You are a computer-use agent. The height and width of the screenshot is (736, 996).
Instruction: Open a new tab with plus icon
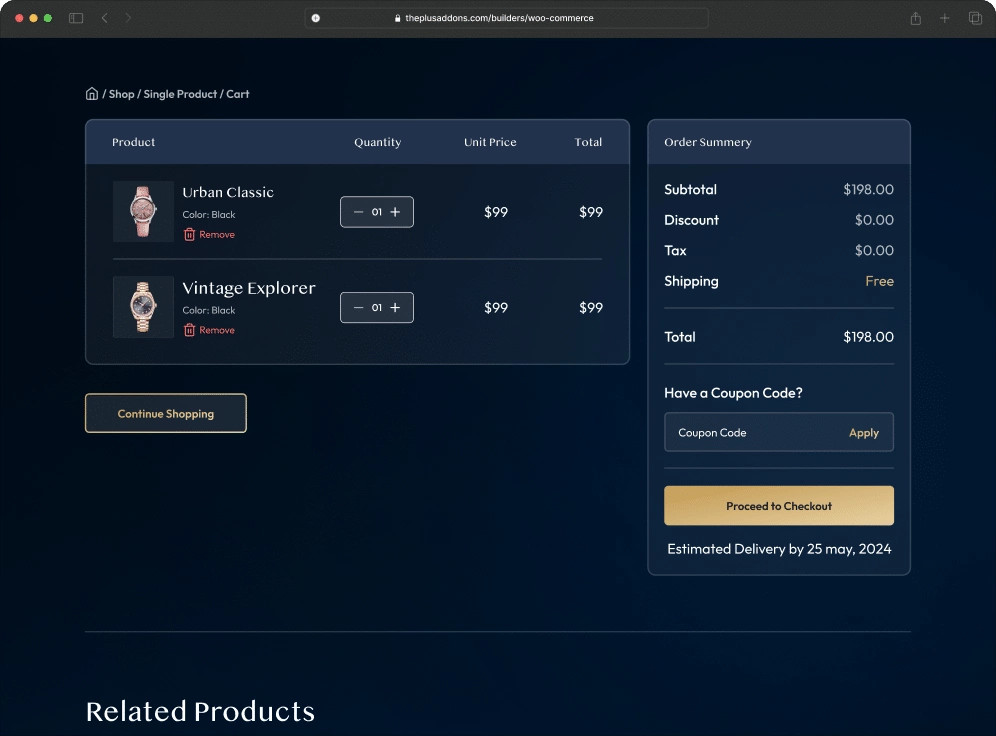click(945, 18)
